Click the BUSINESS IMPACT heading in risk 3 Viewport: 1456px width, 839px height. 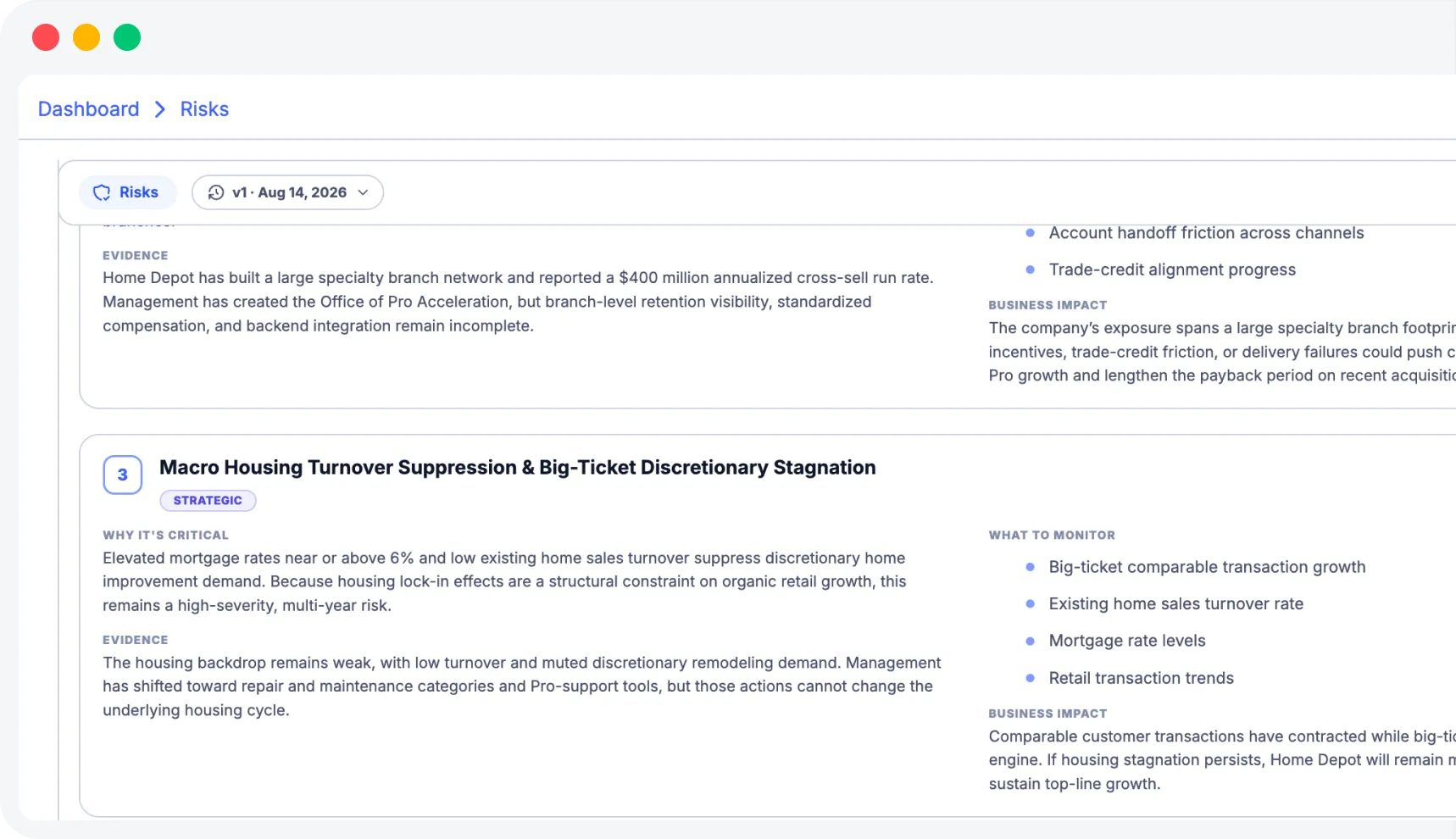tap(1048, 714)
